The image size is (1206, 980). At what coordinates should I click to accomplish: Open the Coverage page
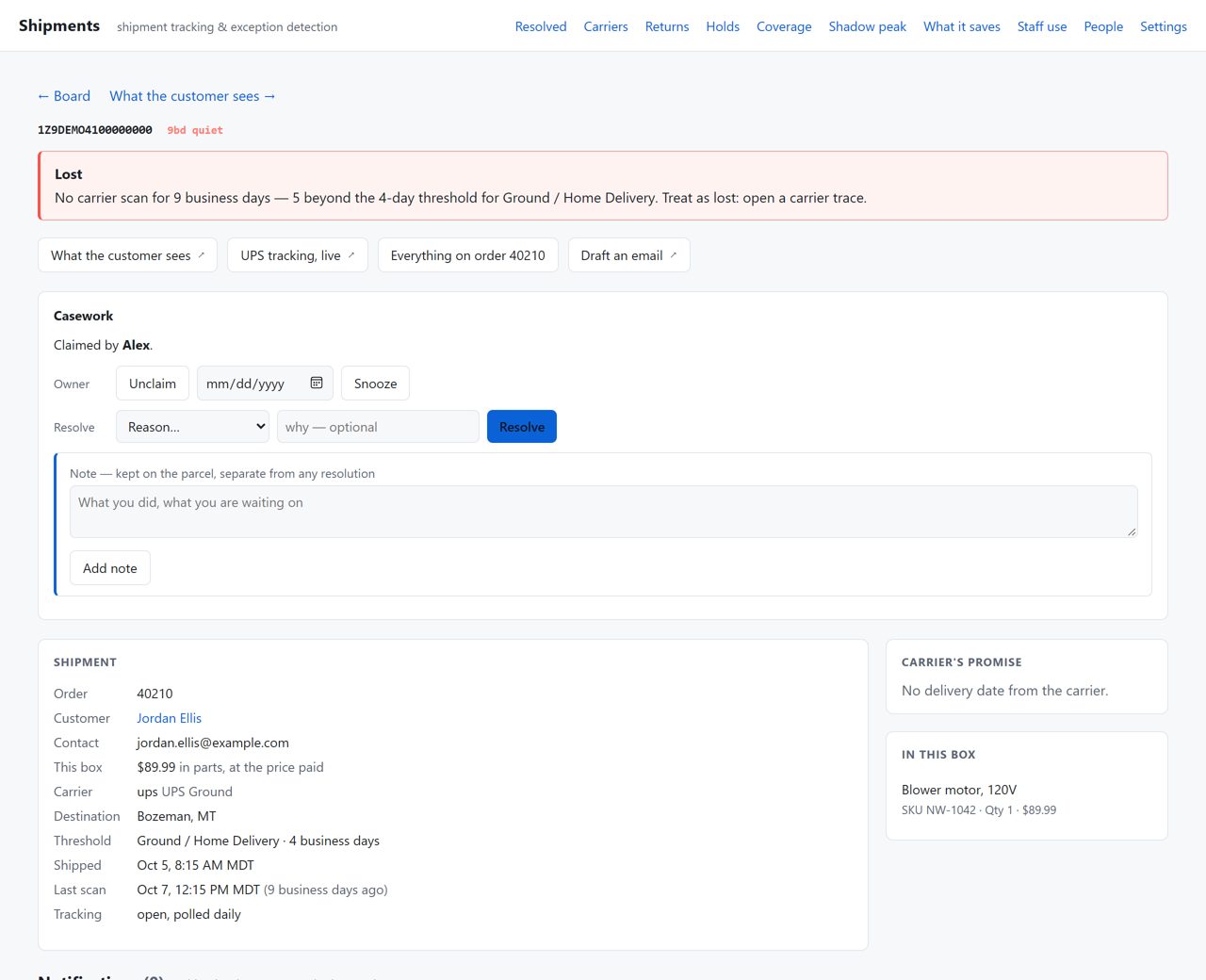784,26
